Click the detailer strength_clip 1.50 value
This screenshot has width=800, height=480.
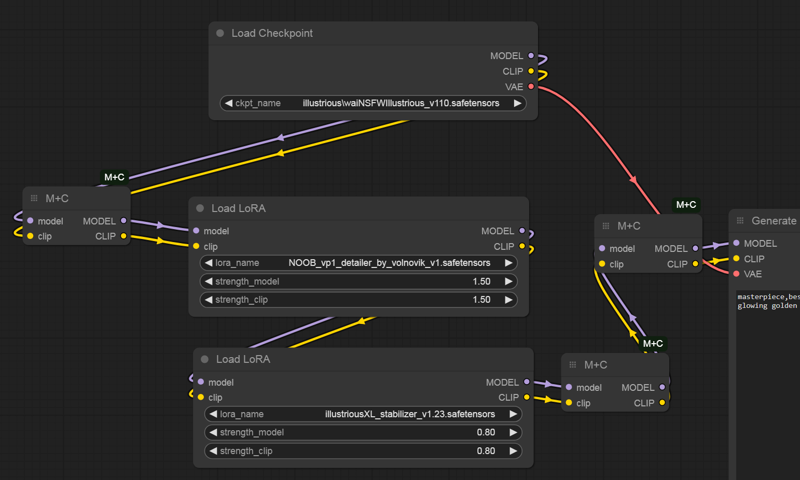coord(481,300)
